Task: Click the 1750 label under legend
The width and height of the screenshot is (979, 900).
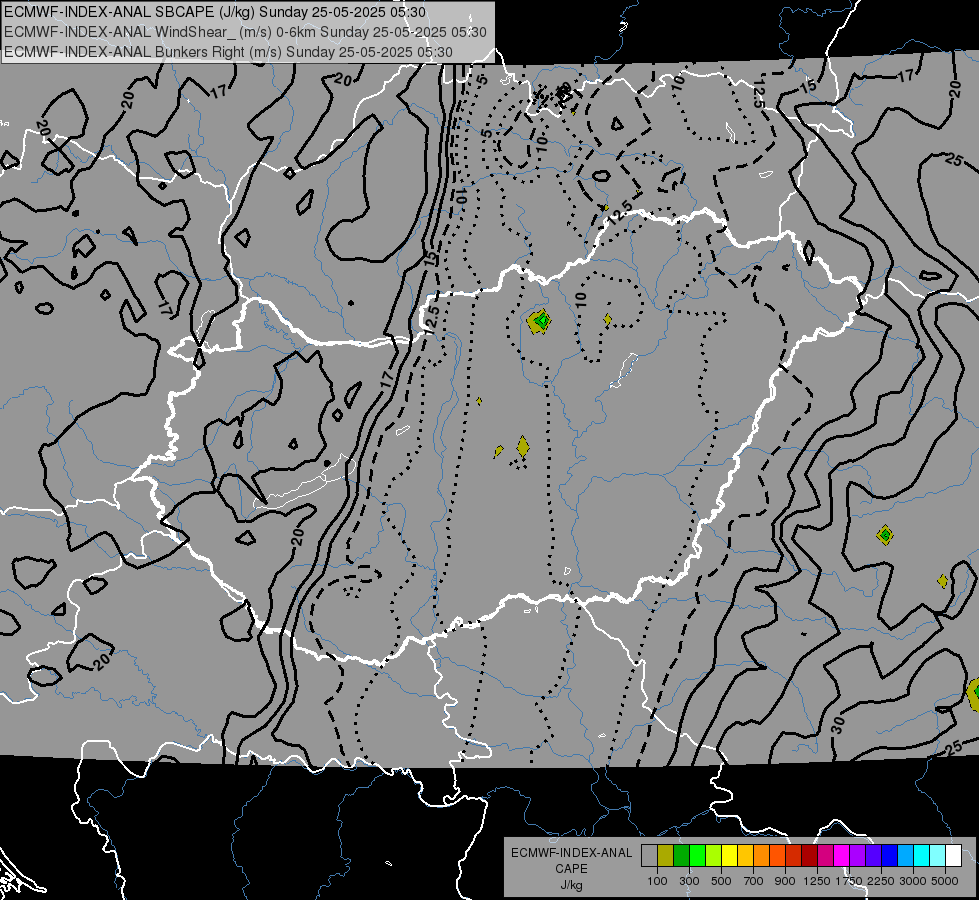Action: (849, 881)
